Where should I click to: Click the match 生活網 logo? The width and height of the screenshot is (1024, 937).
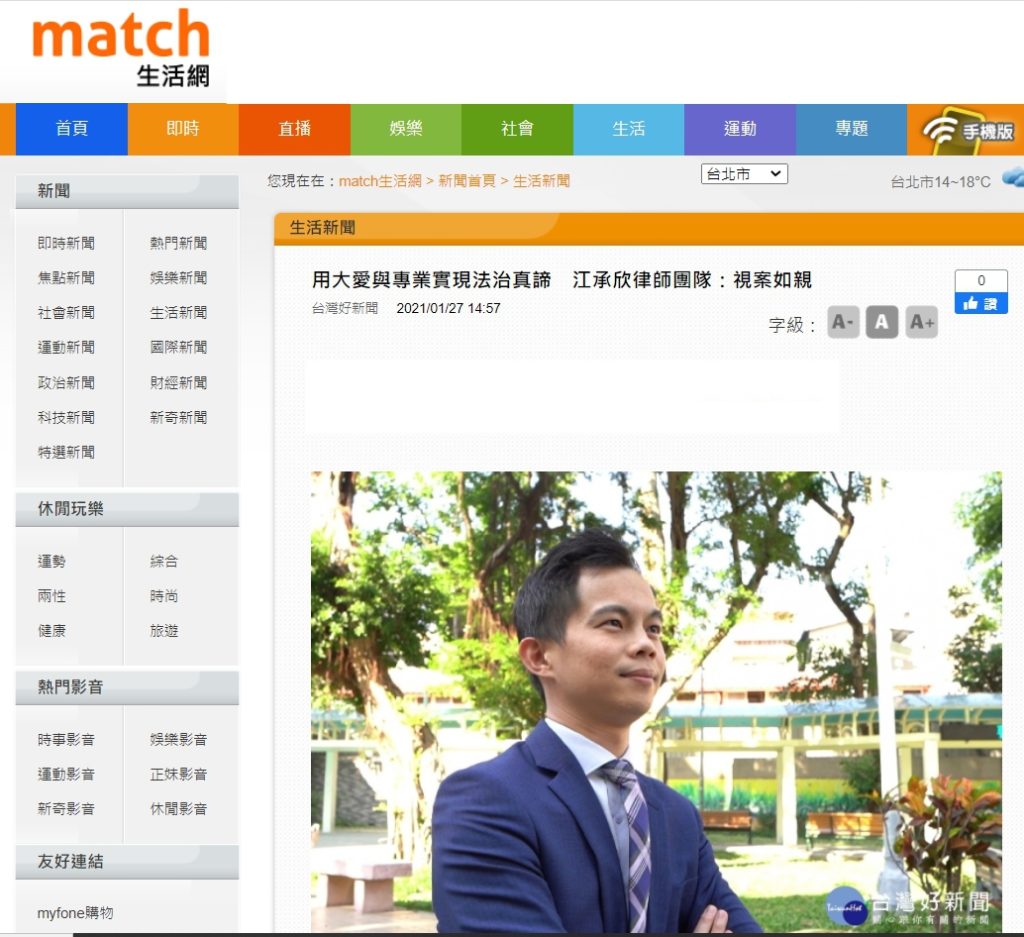coord(121,48)
